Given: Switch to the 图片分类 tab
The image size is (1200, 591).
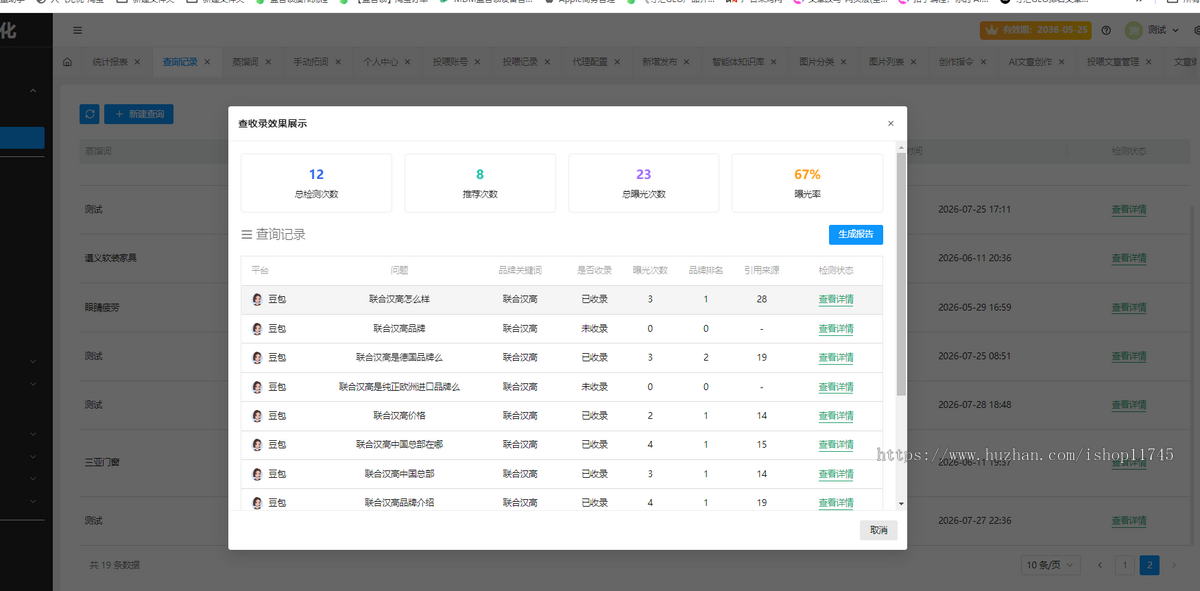Looking at the screenshot, I should tap(817, 62).
